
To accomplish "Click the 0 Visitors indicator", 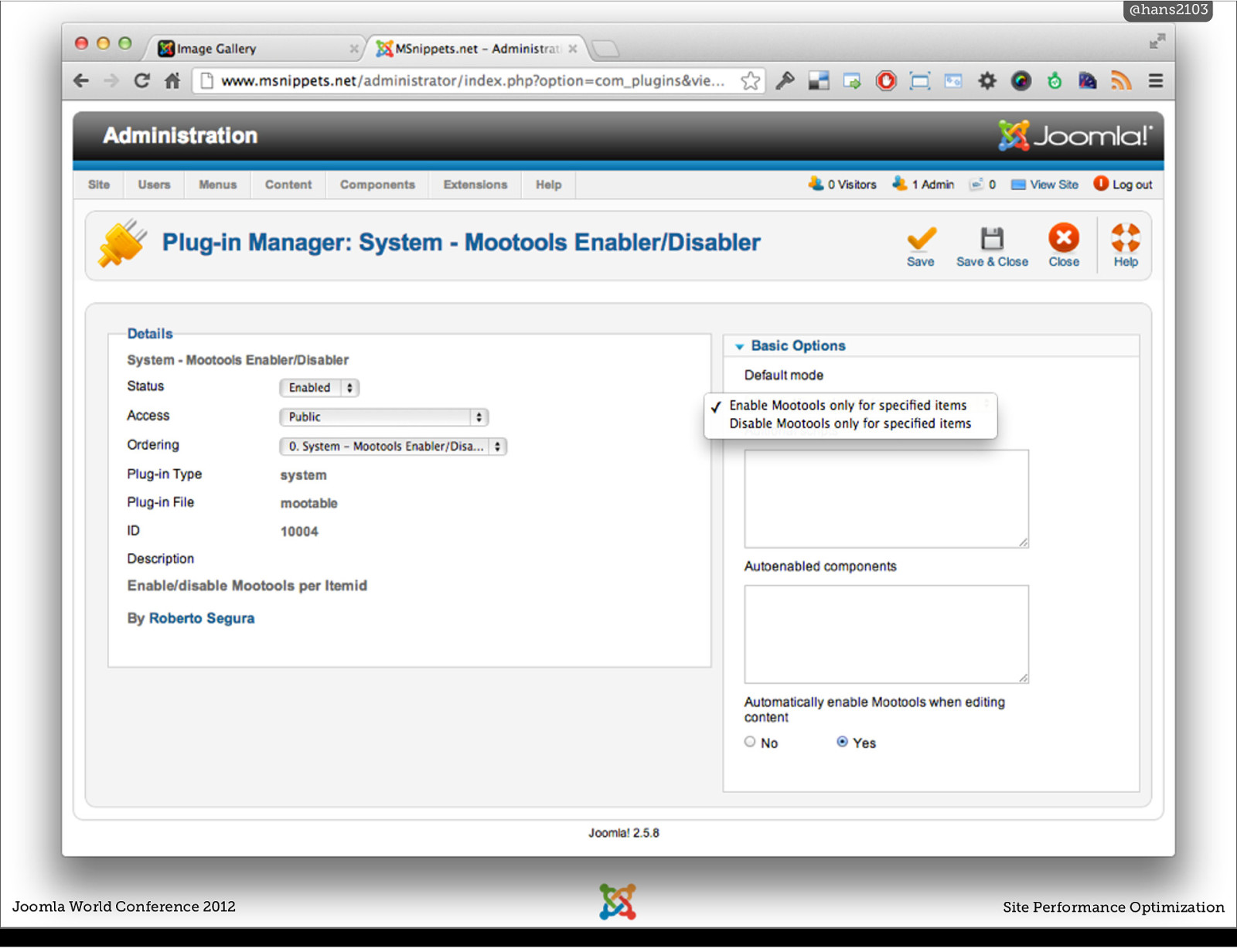I will (842, 184).
